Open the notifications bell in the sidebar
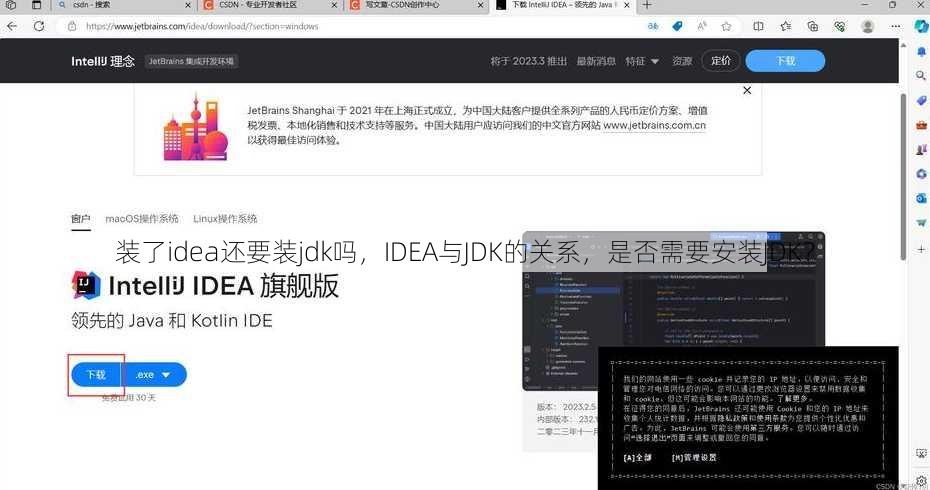The height and width of the screenshot is (490, 930). coord(921,52)
